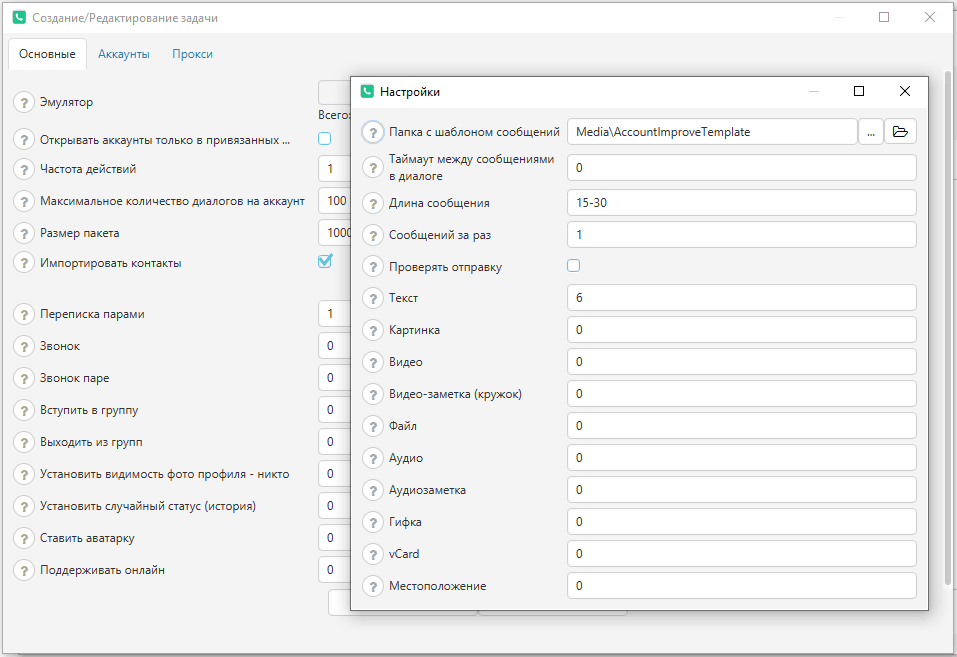Maximize the Настройки dialog

[x=859, y=91]
